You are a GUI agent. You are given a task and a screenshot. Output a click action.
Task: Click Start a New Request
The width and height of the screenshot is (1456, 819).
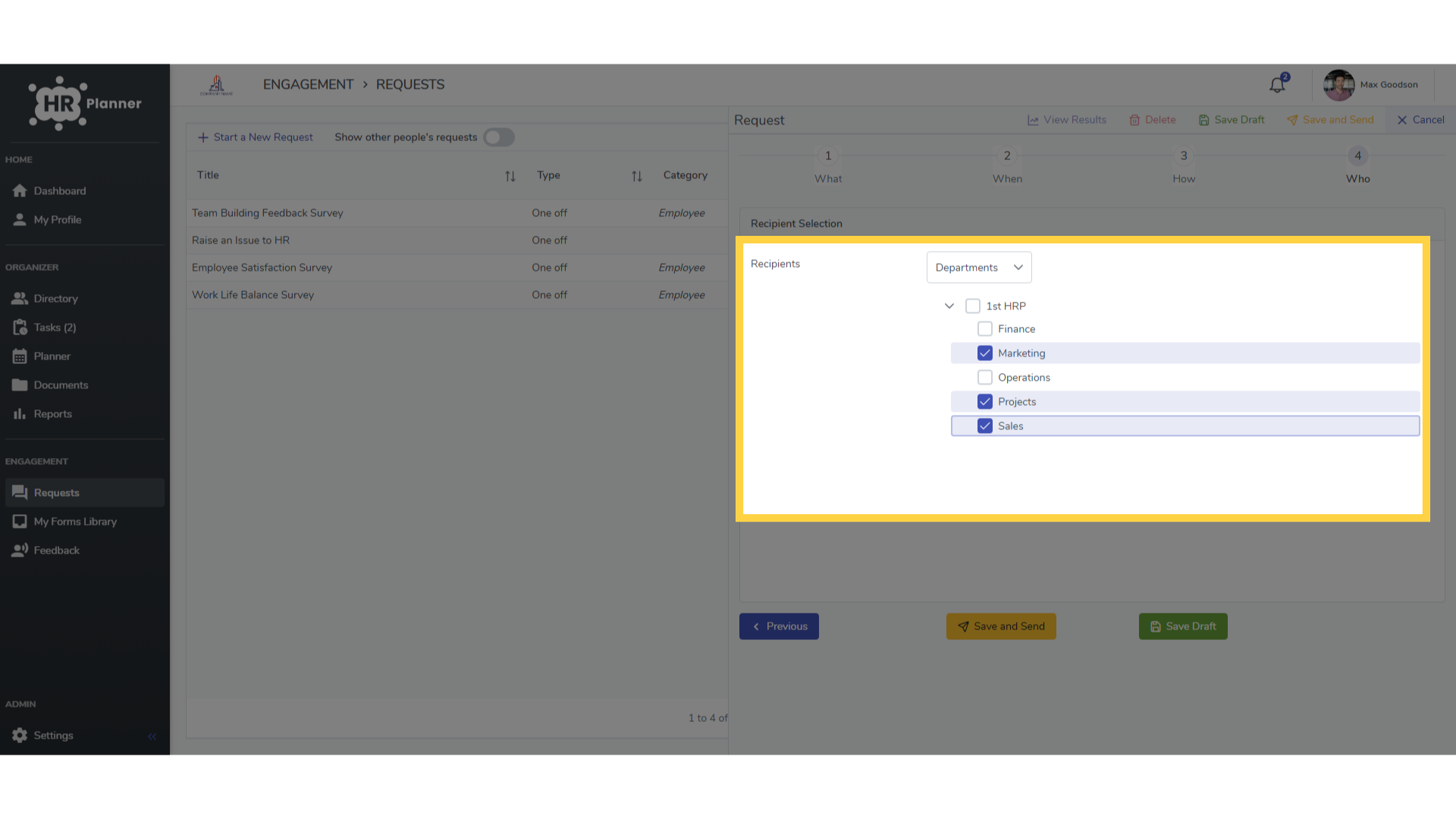[x=256, y=137]
